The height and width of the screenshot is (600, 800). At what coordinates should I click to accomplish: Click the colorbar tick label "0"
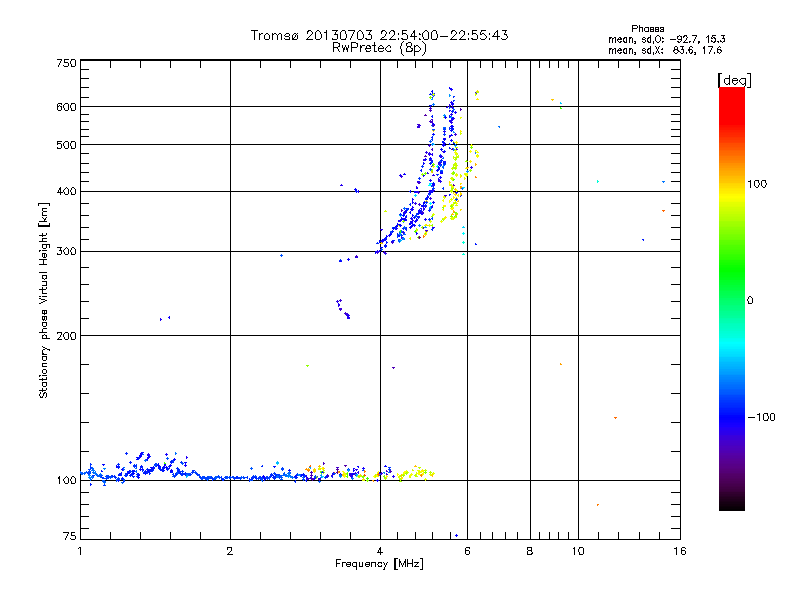click(x=750, y=301)
